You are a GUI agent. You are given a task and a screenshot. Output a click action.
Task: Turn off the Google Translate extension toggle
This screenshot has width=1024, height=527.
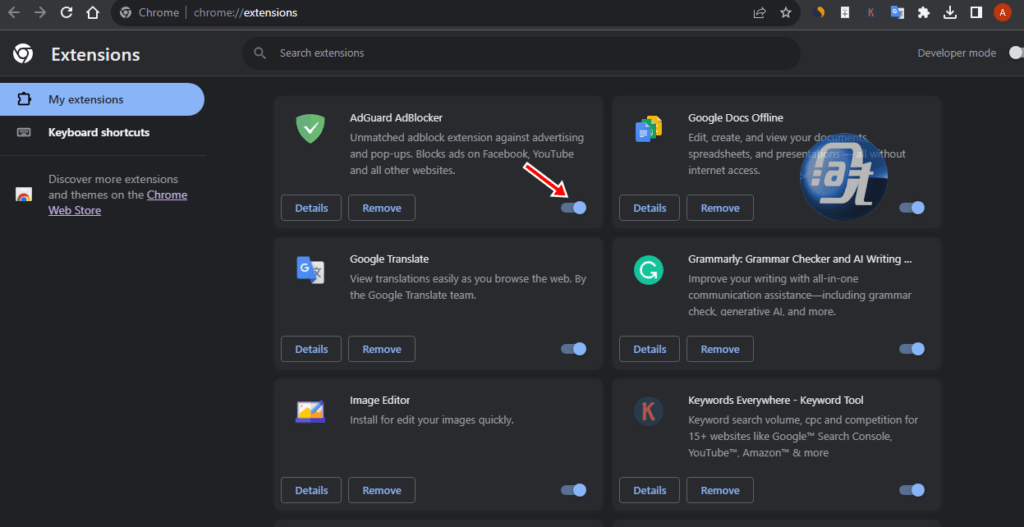tap(574, 349)
